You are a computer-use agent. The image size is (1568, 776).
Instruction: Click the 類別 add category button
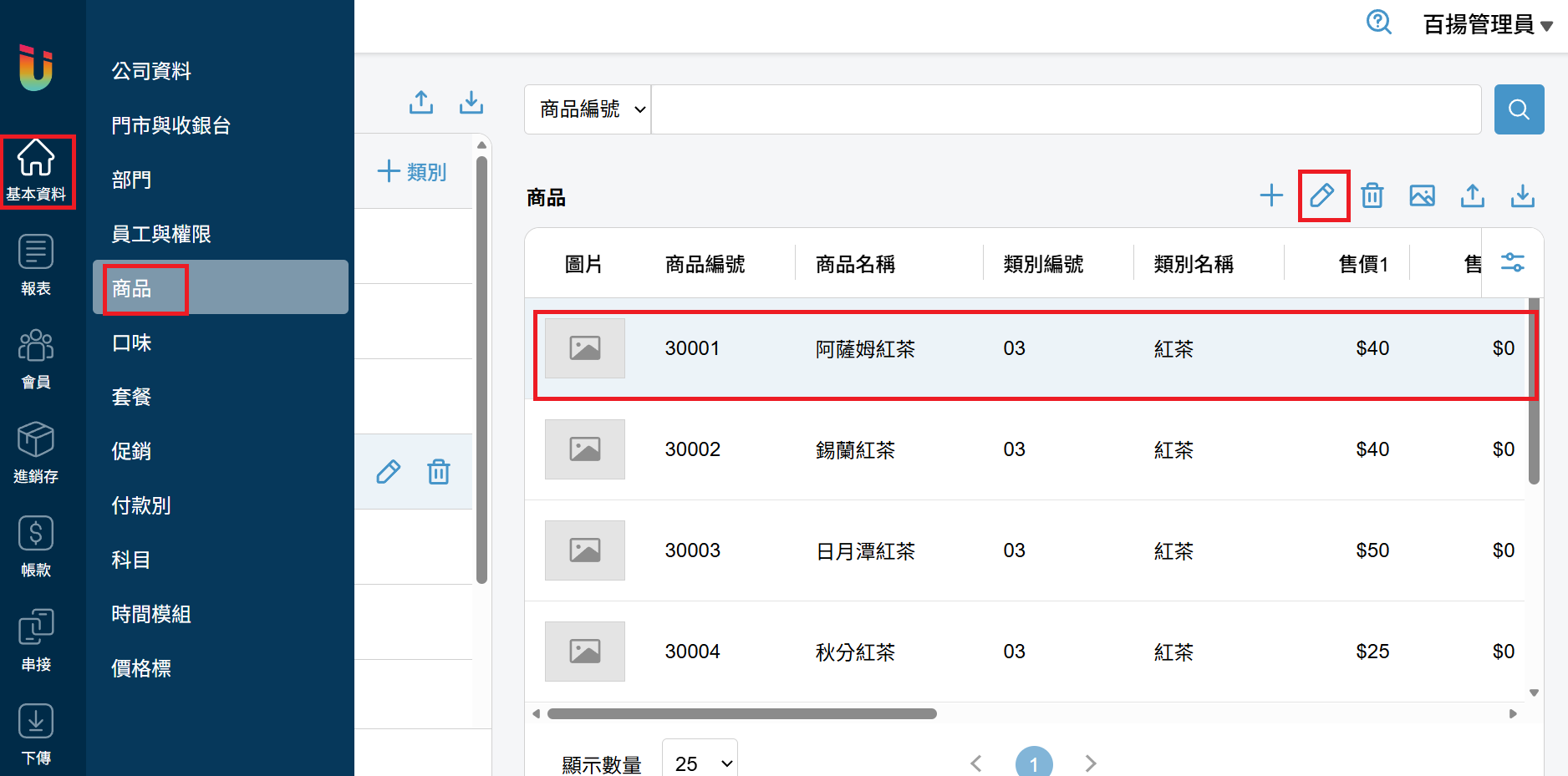pos(412,172)
